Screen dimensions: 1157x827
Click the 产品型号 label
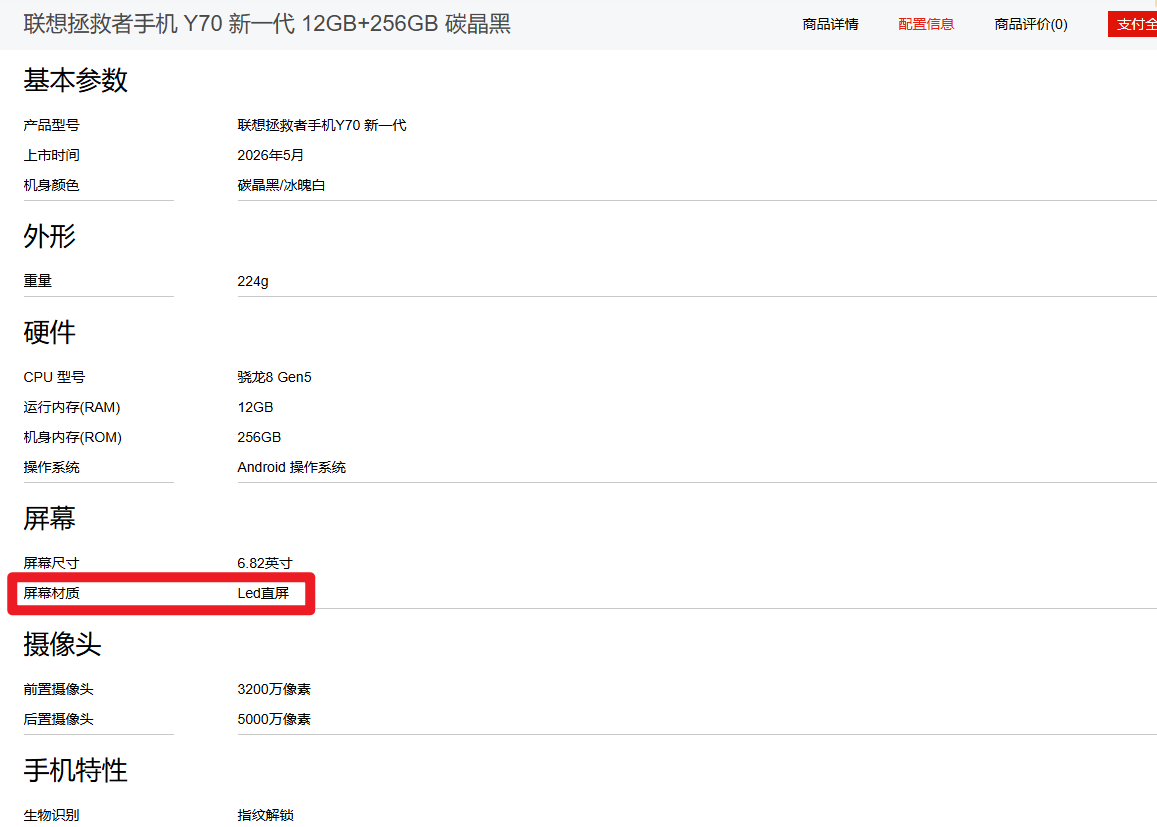[51, 125]
